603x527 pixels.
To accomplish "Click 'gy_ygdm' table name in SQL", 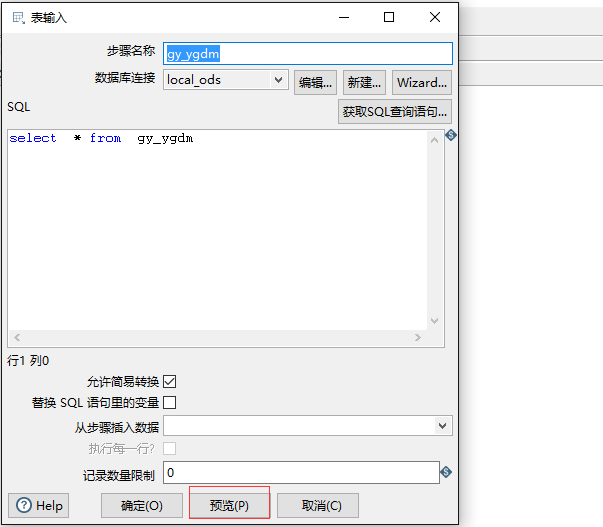I will (x=165, y=138).
